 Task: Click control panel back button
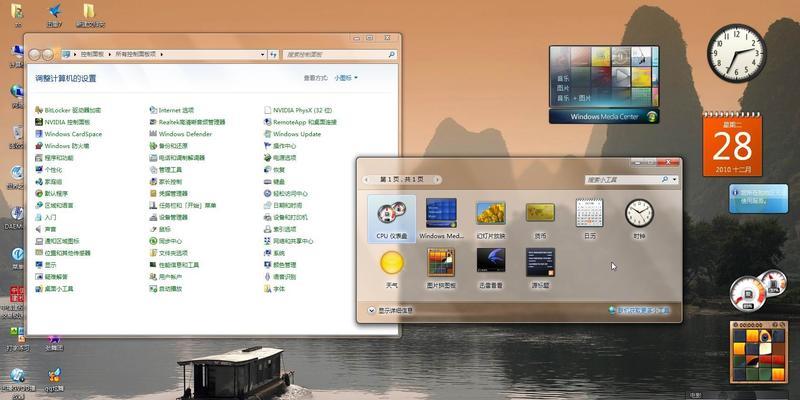pos(35,54)
